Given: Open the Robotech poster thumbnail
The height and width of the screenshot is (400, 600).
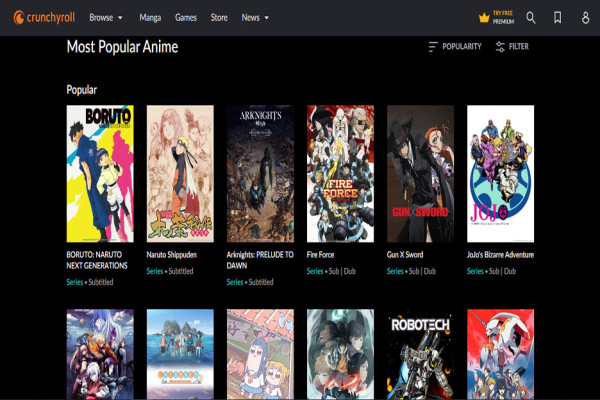Looking at the screenshot, I should click(x=421, y=354).
